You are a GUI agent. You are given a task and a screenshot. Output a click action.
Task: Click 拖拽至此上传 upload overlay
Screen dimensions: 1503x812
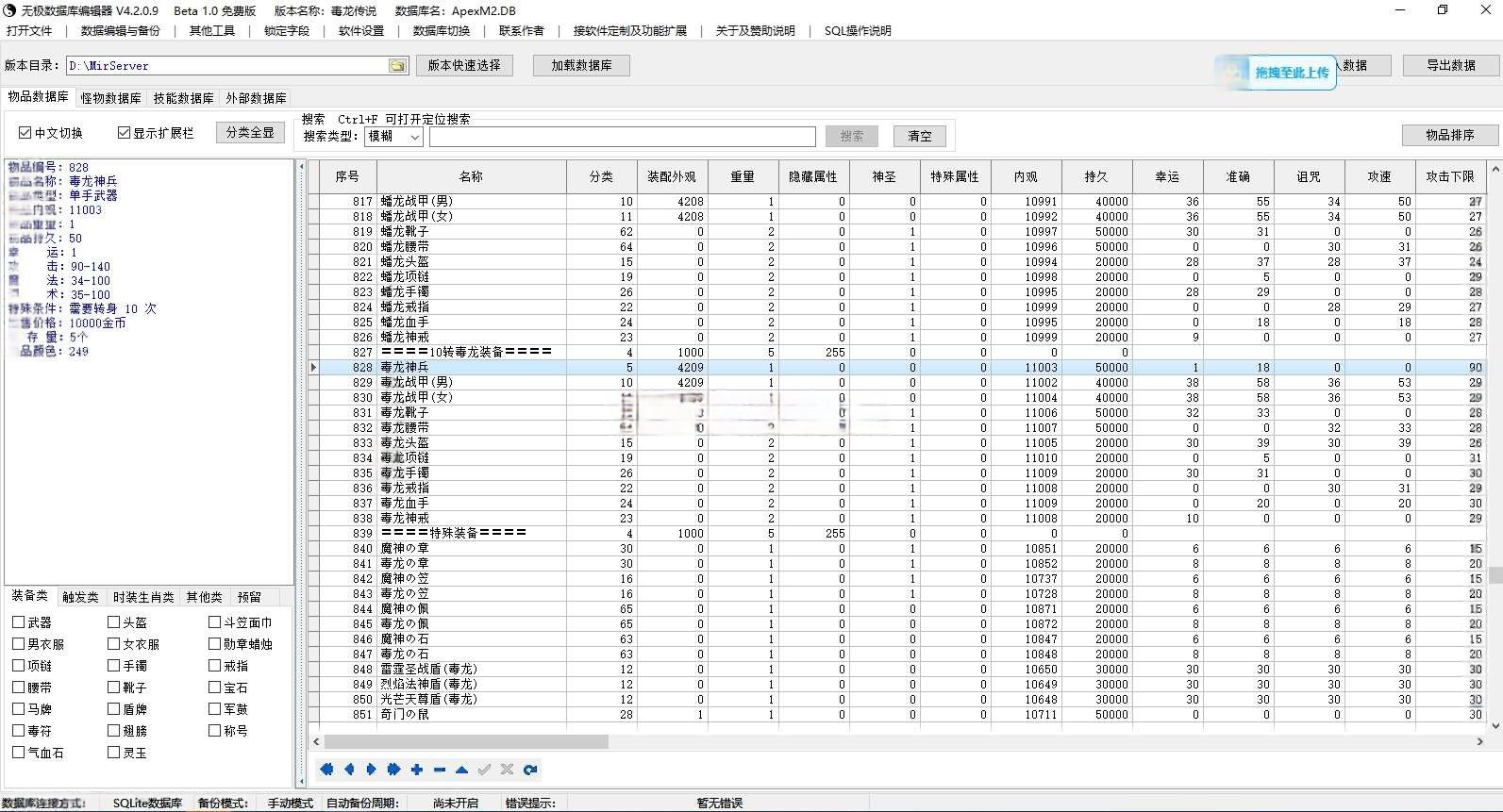(1276, 73)
